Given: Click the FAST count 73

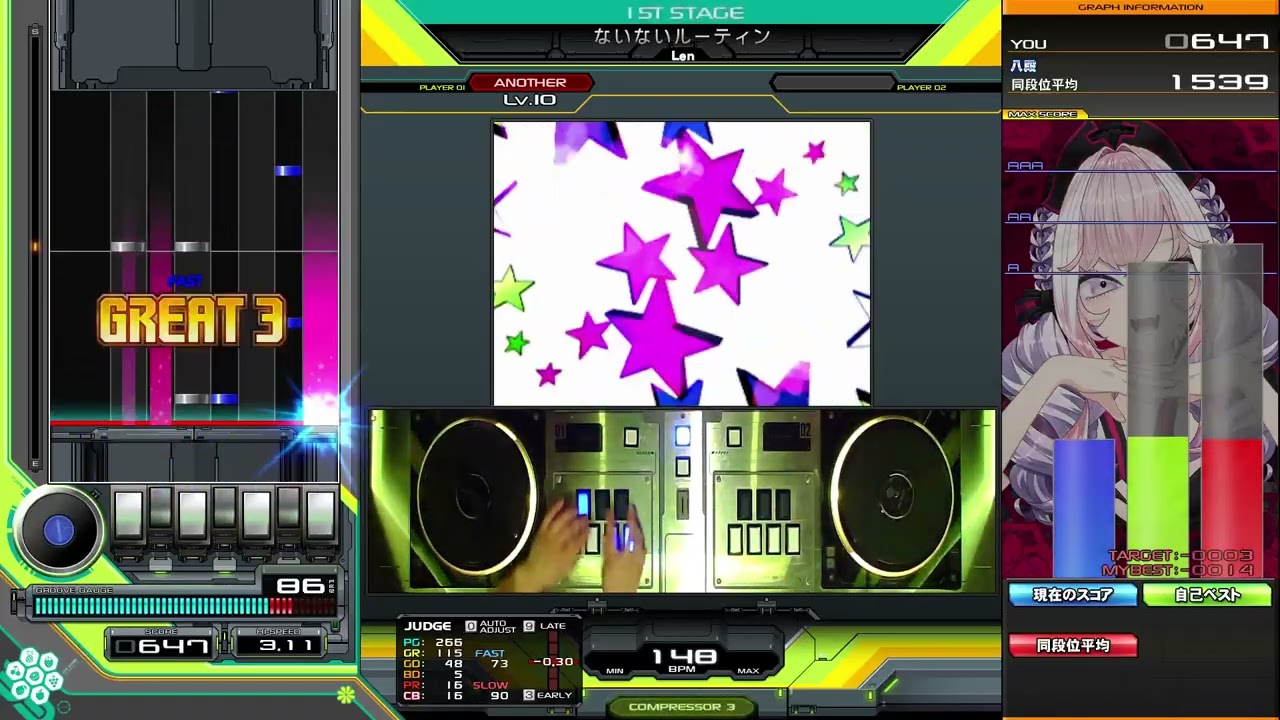Looking at the screenshot, I should 499,664.
